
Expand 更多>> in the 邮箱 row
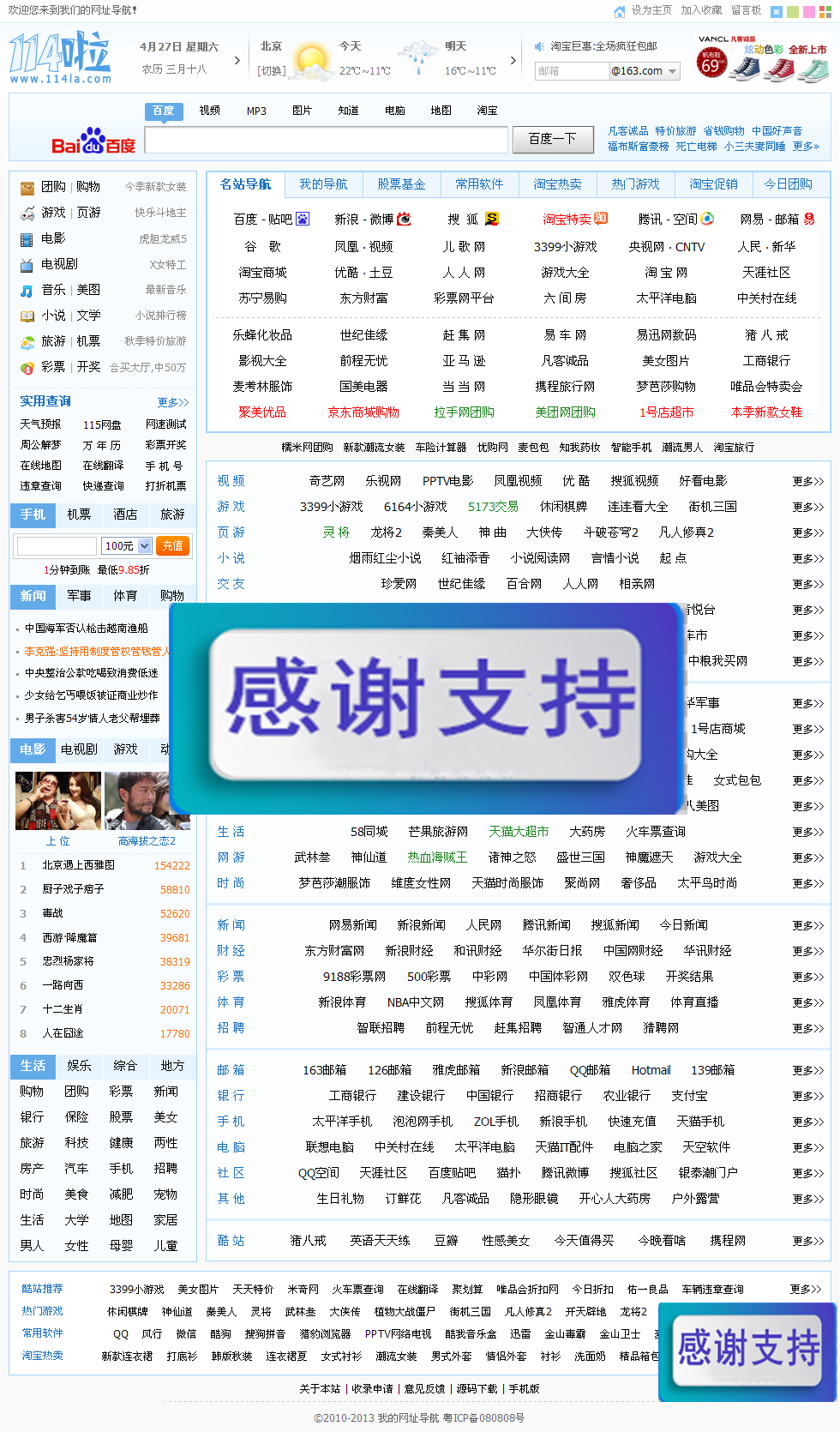(807, 1070)
